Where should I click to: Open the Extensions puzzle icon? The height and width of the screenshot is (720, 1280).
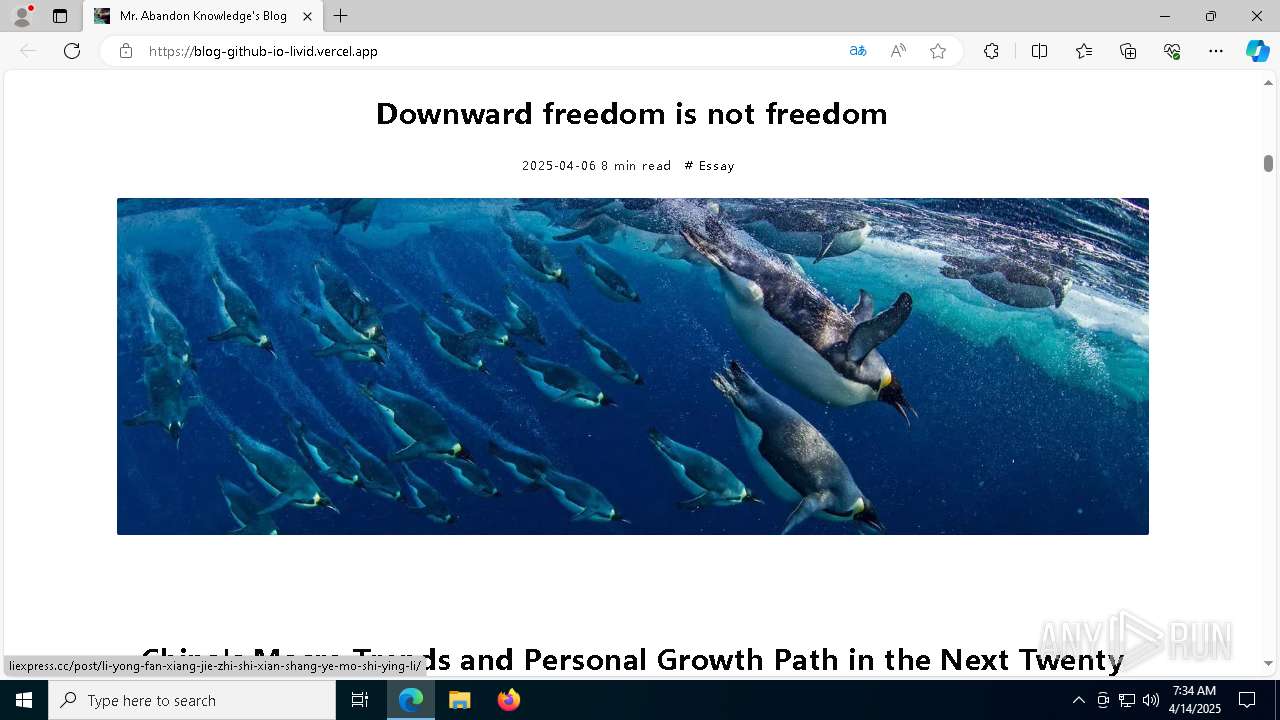coord(991,51)
